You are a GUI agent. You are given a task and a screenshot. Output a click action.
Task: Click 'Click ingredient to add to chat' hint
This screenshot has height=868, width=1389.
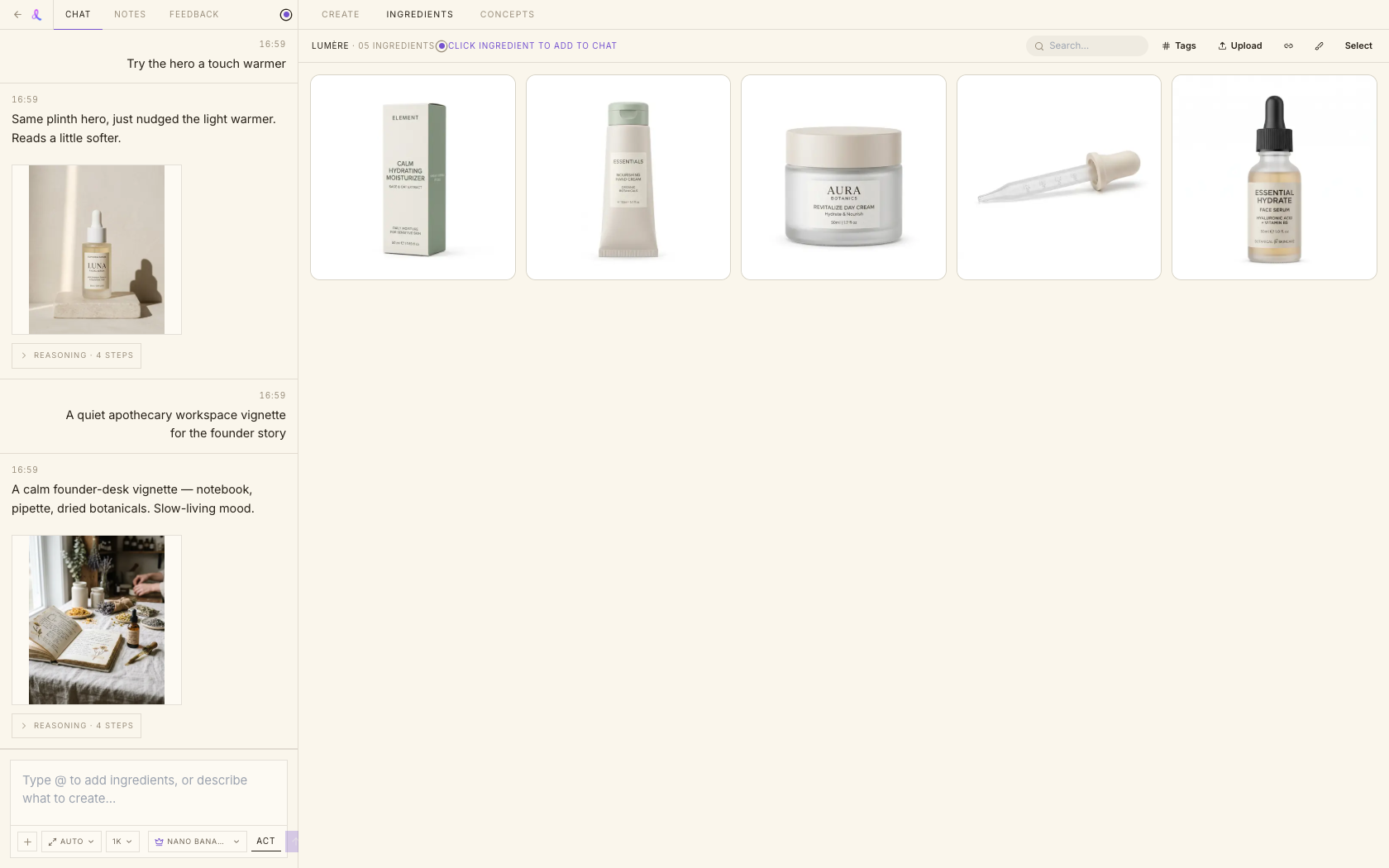coord(532,46)
